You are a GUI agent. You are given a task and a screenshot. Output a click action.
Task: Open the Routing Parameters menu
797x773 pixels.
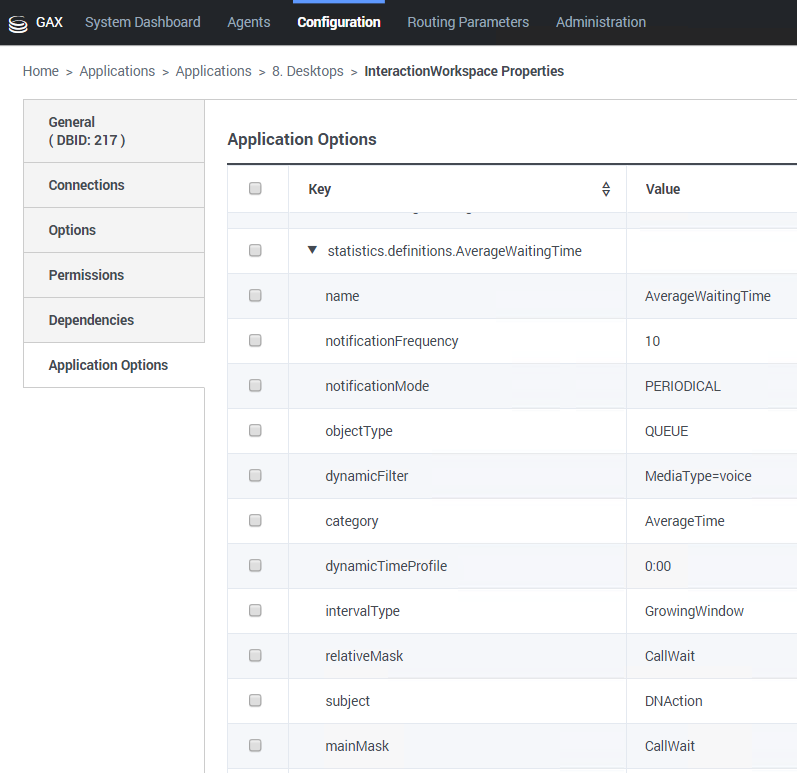[x=468, y=22]
